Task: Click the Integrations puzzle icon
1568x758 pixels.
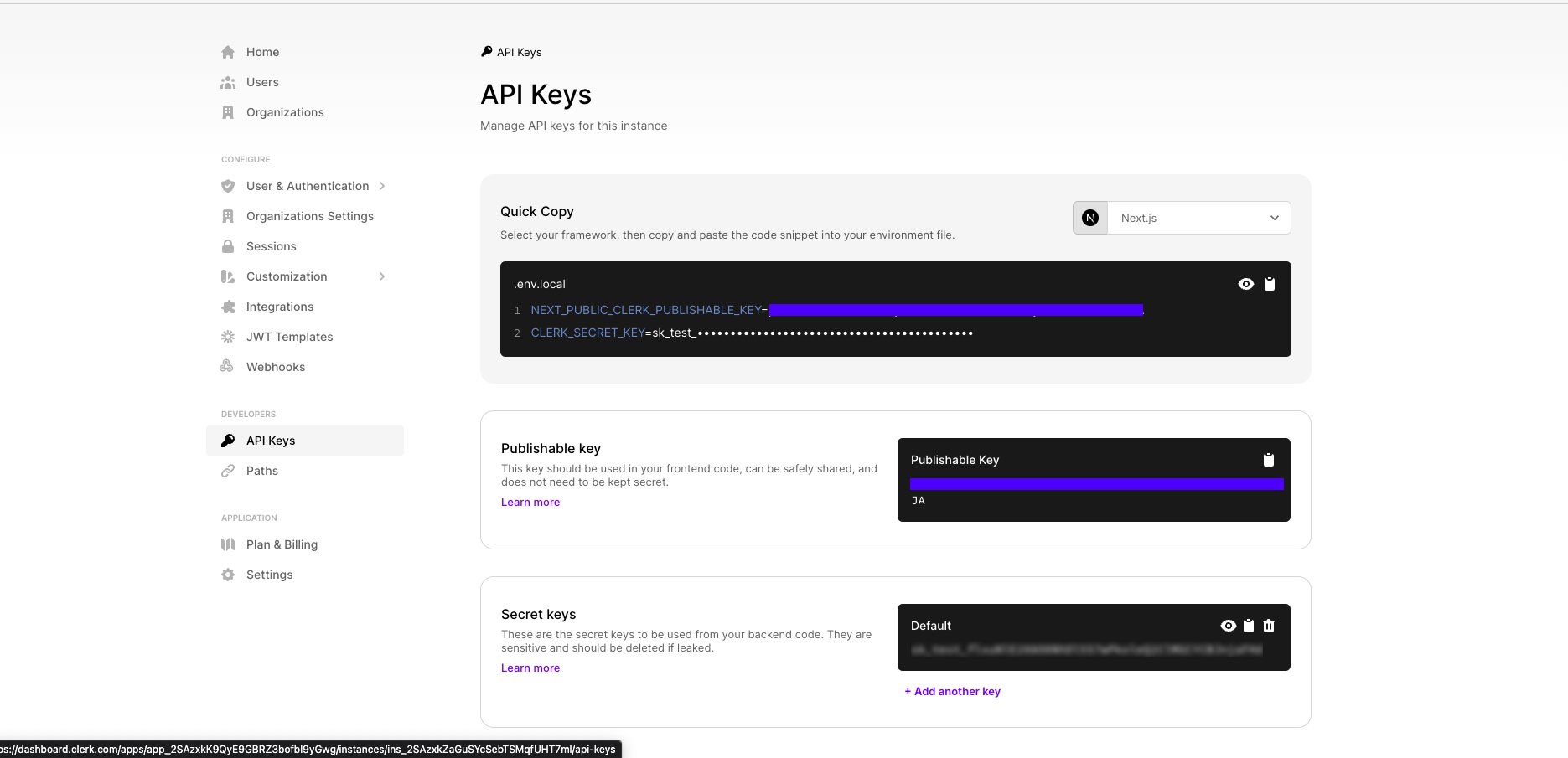Action: pos(228,307)
